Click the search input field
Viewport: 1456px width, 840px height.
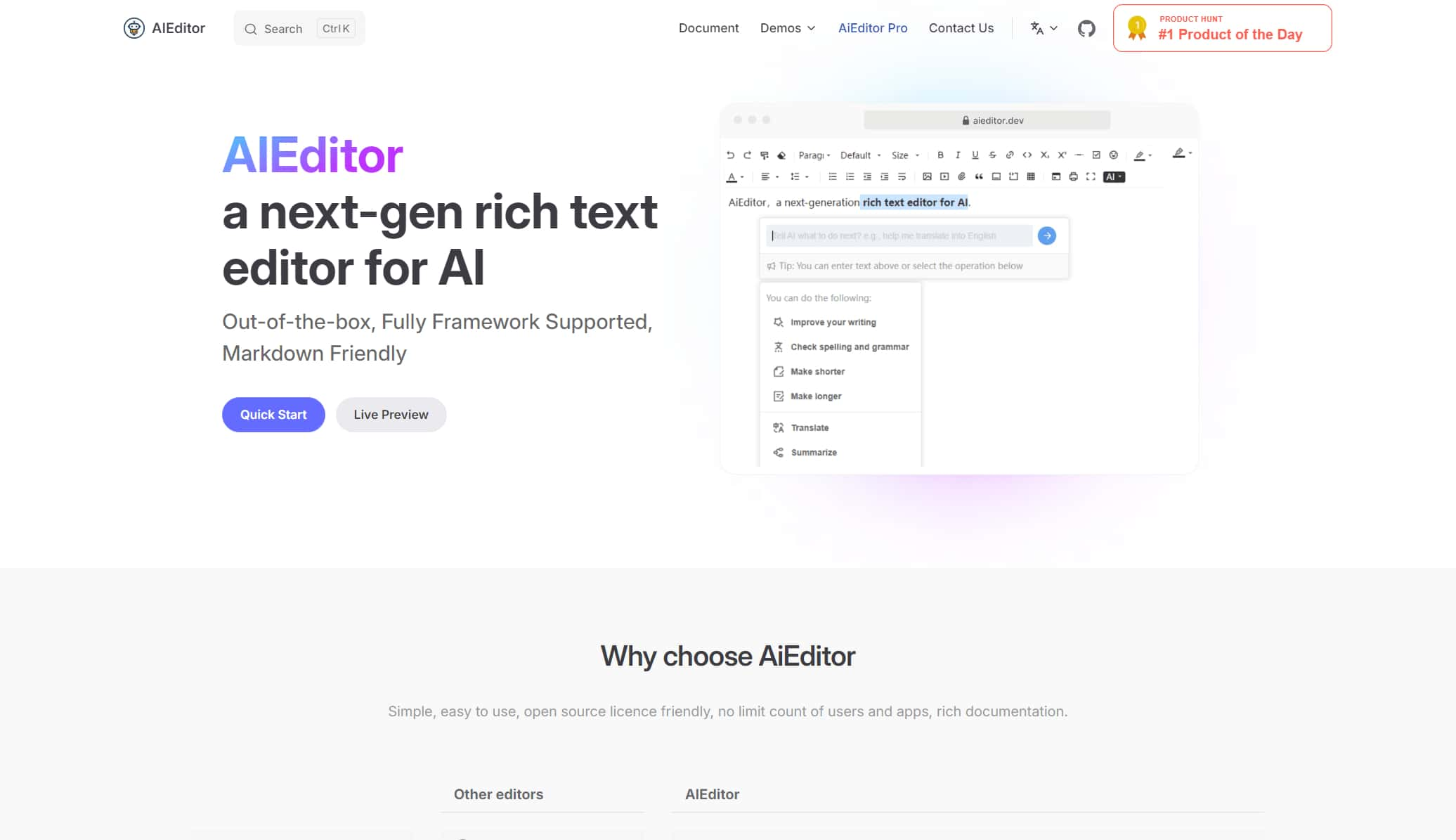click(298, 28)
